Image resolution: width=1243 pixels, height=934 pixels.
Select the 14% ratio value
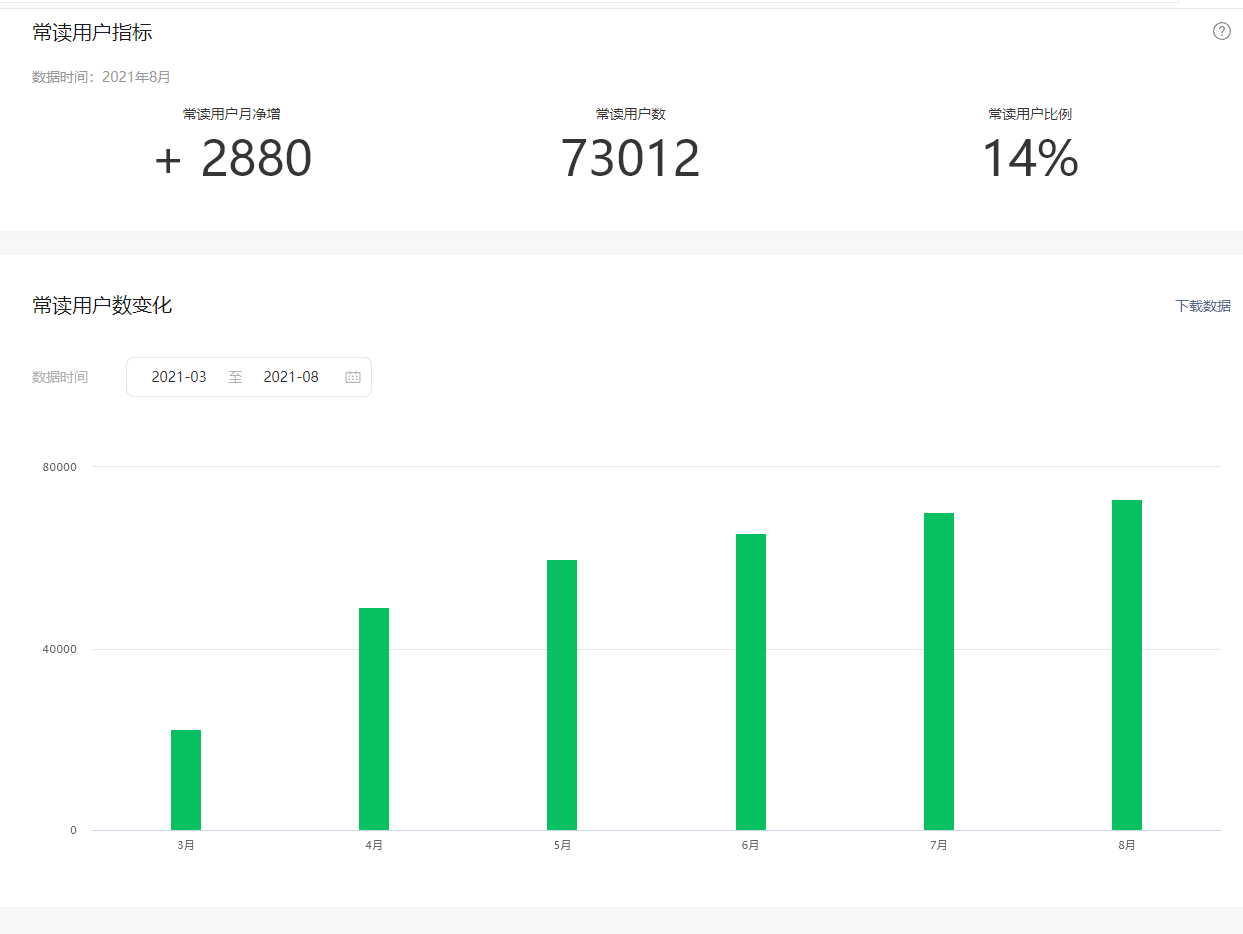click(x=1030, y=159)
